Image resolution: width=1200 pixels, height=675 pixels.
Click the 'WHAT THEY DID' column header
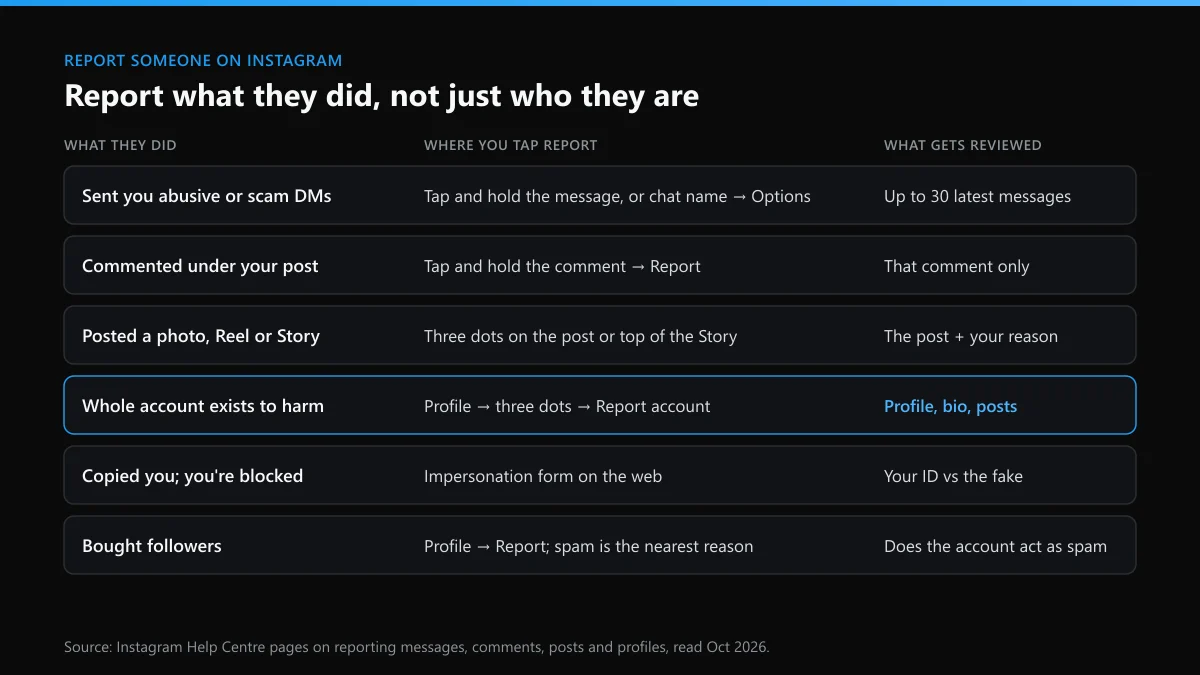120,145
